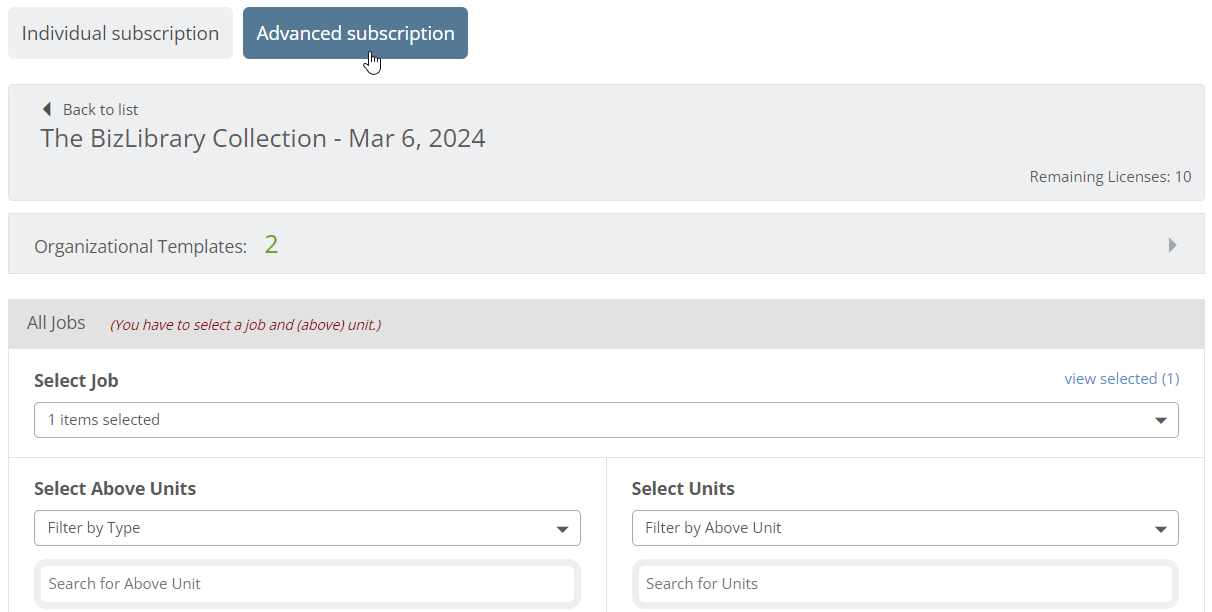Click the green templates count number 2

pyautogui.click(x=271, y=244)
